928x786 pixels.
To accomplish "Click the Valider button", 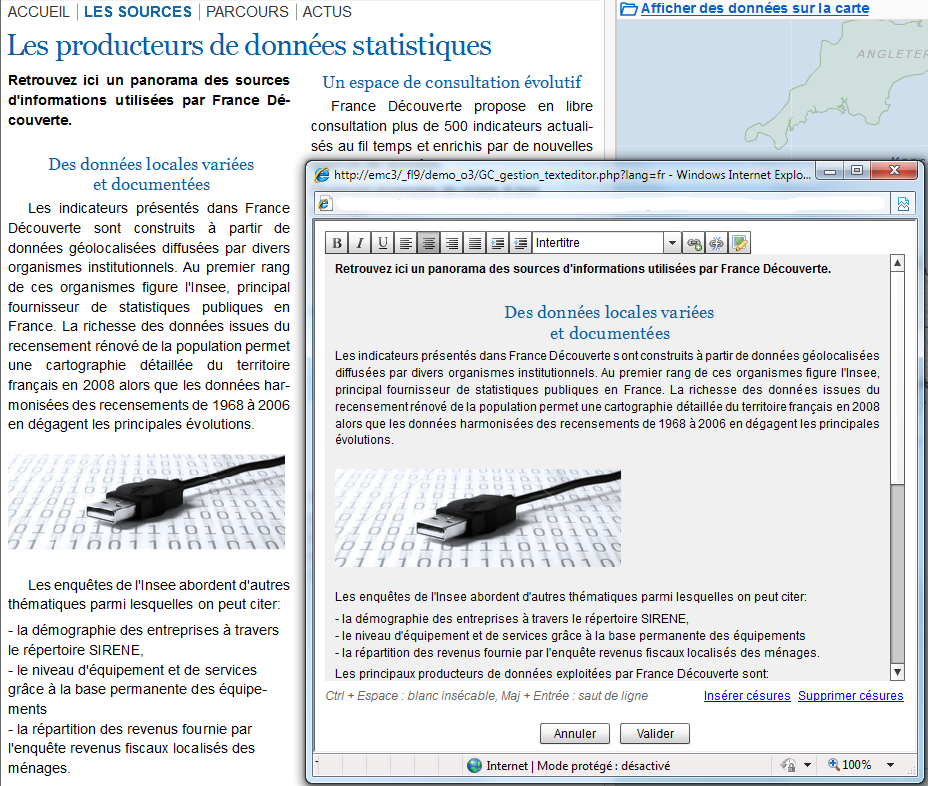I will click(x=655, y=733).
